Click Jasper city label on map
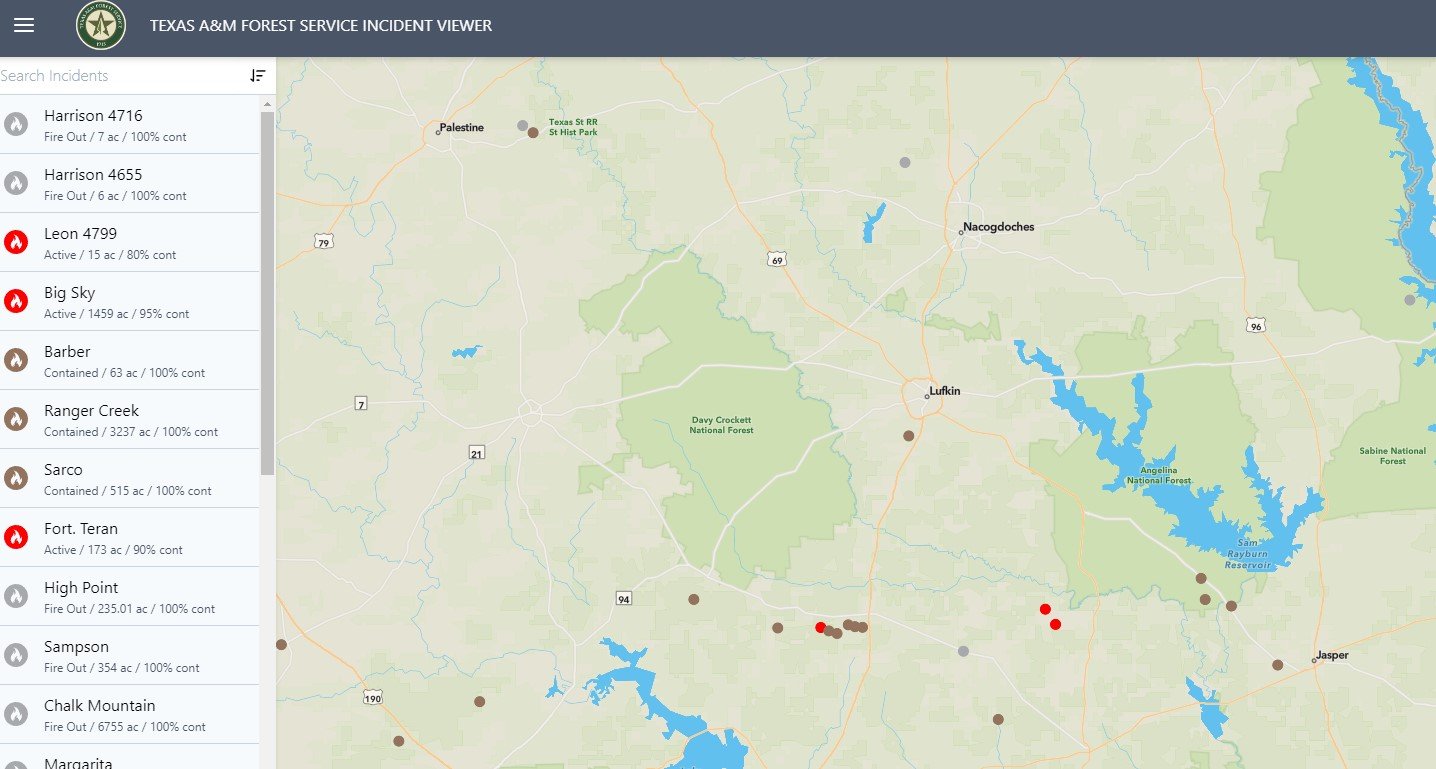The image size is (1436, 769). click(1332, 656)
